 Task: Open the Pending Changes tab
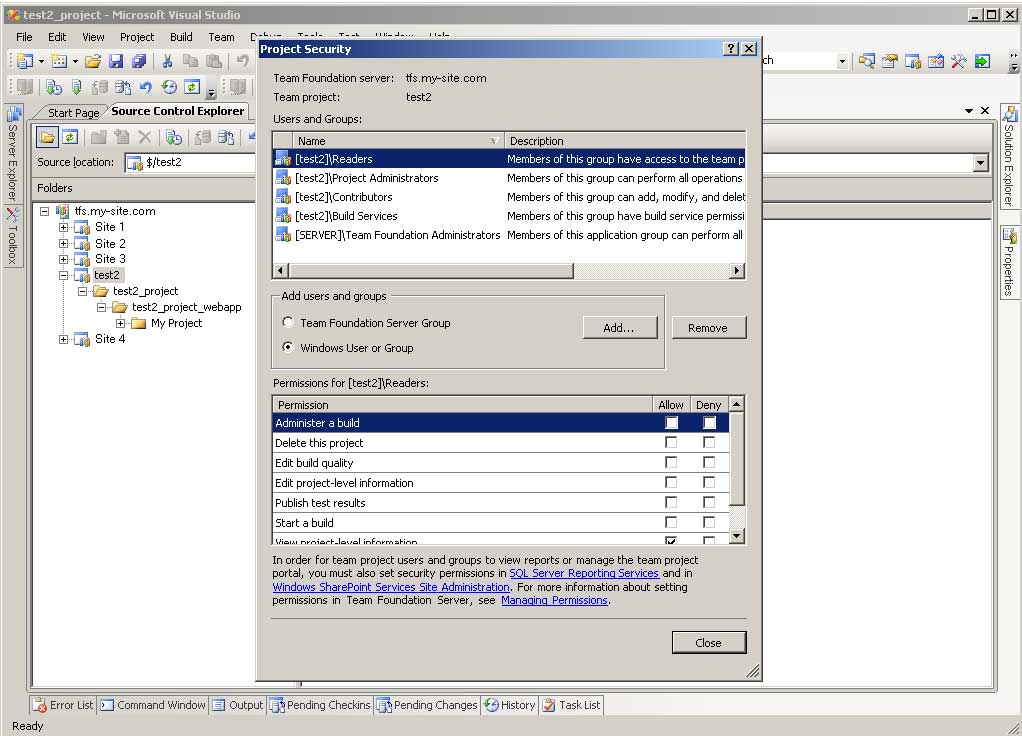[428, 705]
